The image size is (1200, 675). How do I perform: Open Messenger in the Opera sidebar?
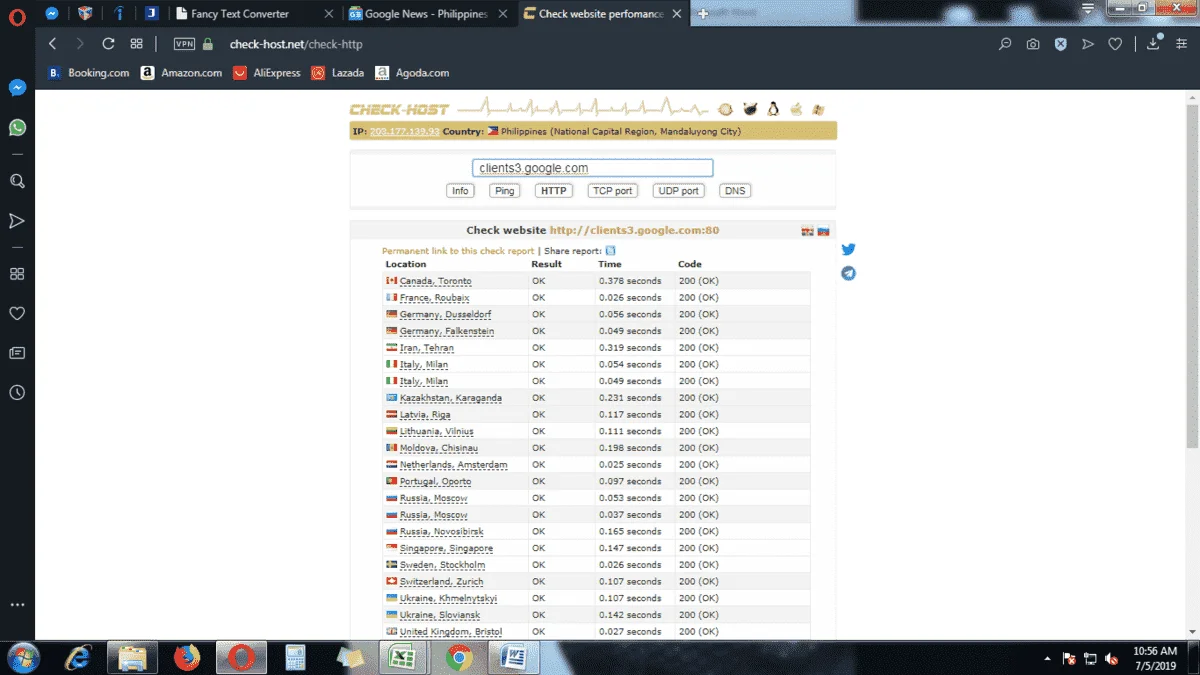17,88
